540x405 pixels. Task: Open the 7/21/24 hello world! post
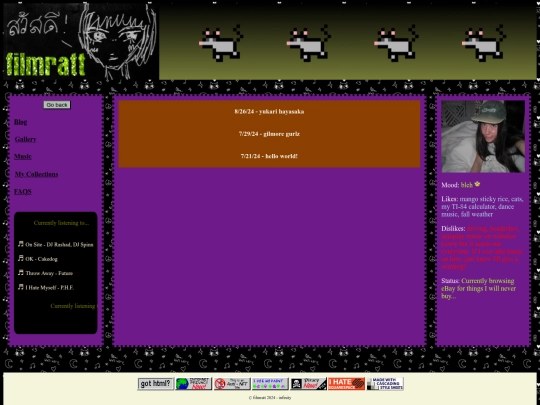click(269, 156)
